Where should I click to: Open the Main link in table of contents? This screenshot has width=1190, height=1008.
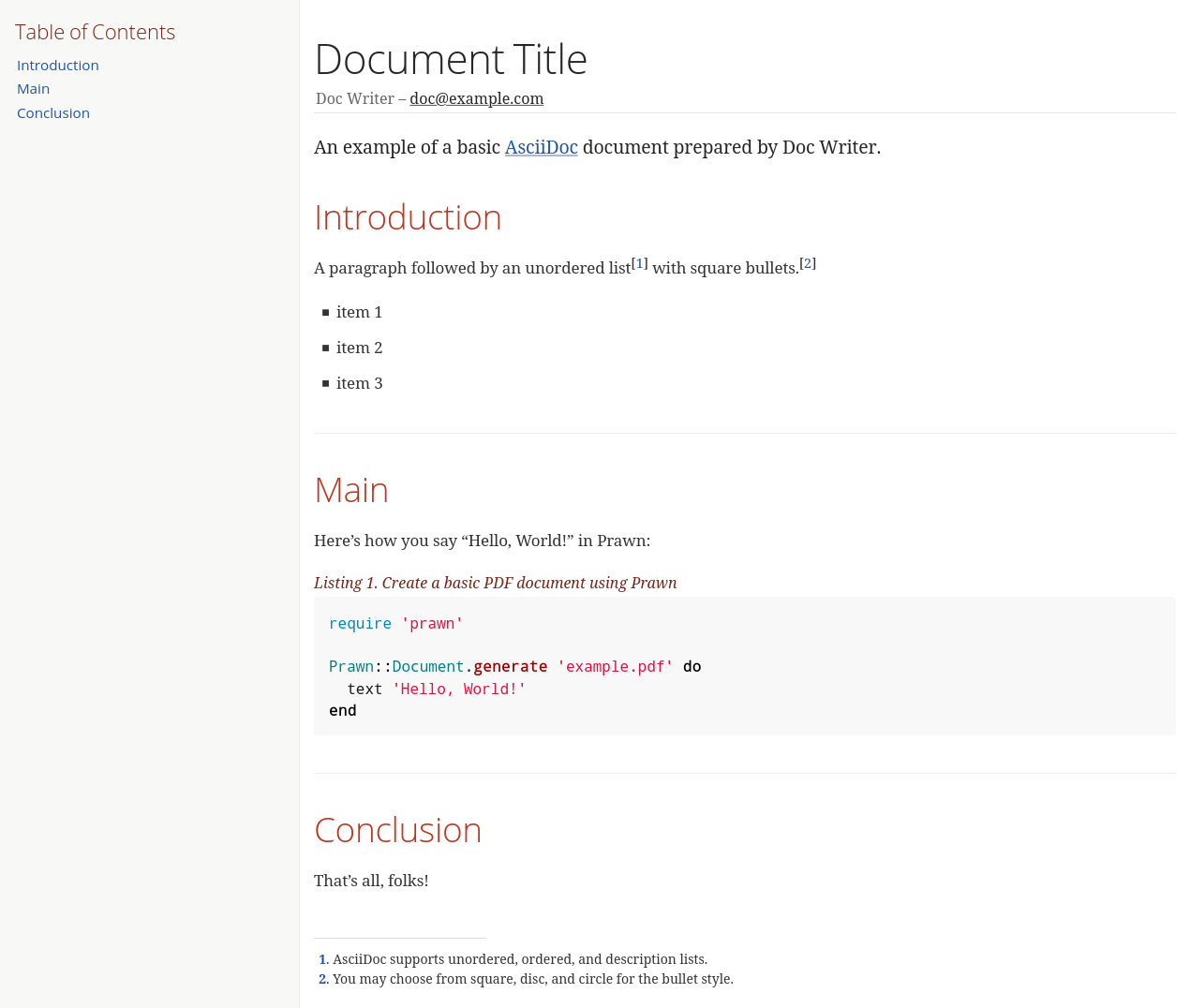[34, 89]
